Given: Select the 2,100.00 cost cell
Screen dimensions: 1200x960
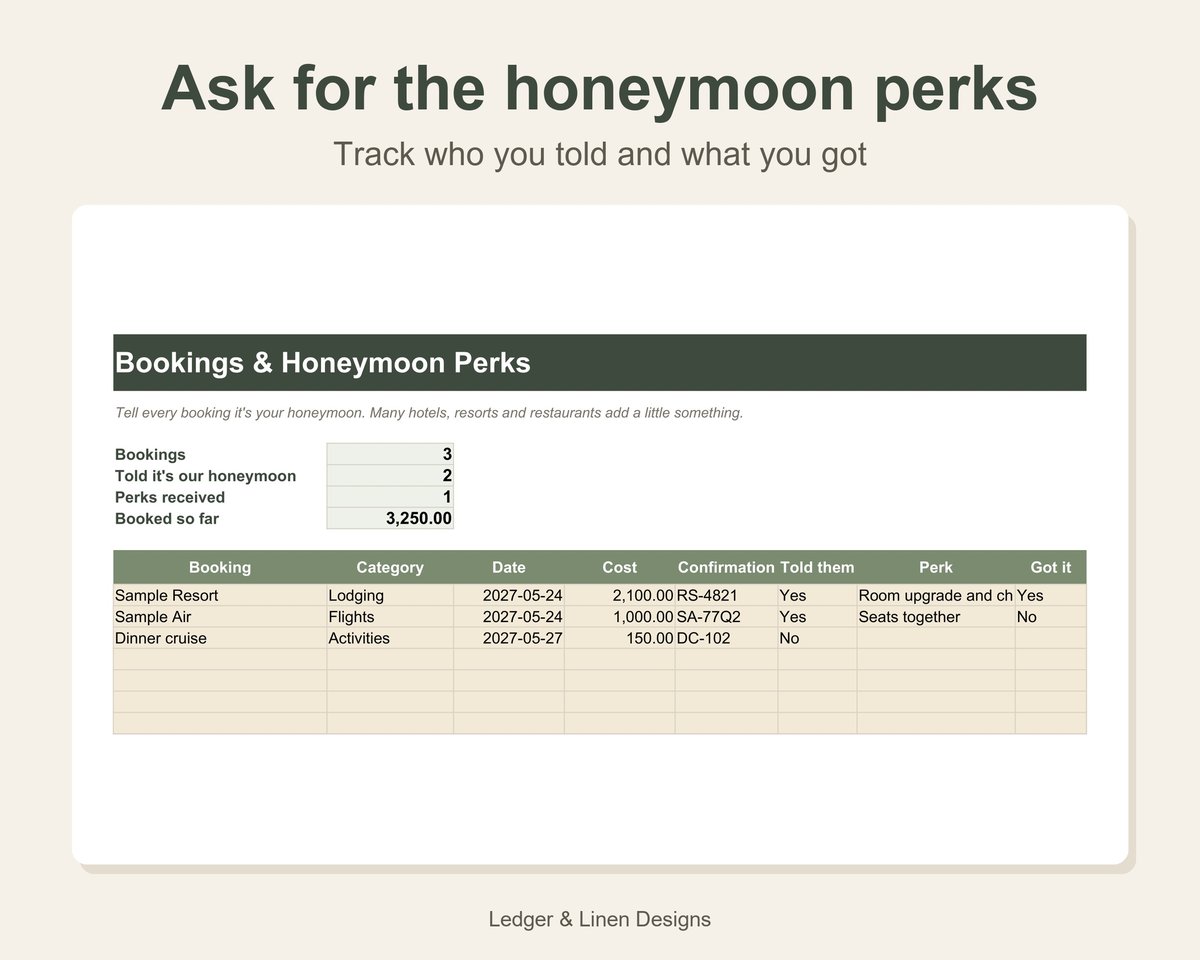Looking at the screenshot, I should tap(620, 595).
